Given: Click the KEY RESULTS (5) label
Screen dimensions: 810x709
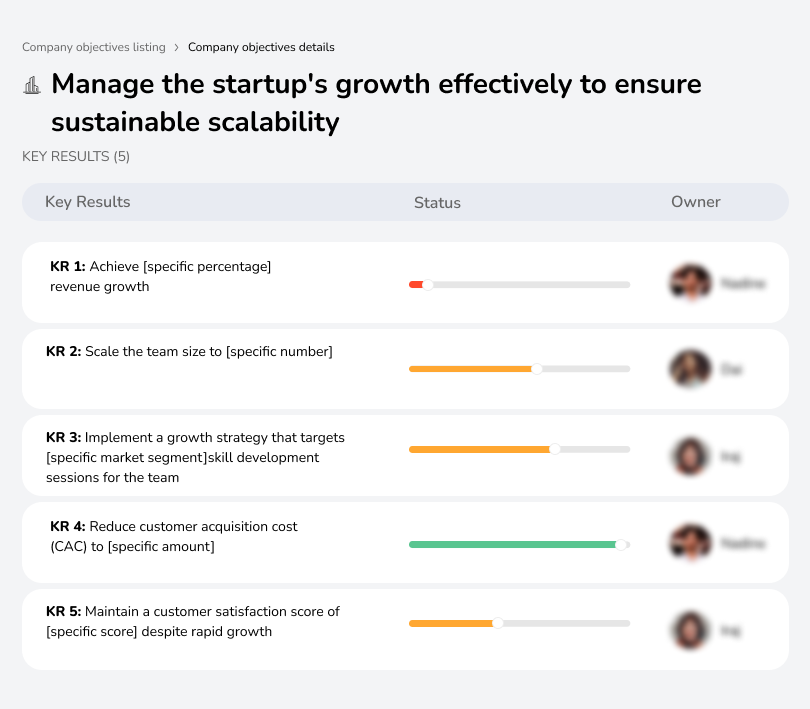Looking at the screenshot, I should 75,157.
